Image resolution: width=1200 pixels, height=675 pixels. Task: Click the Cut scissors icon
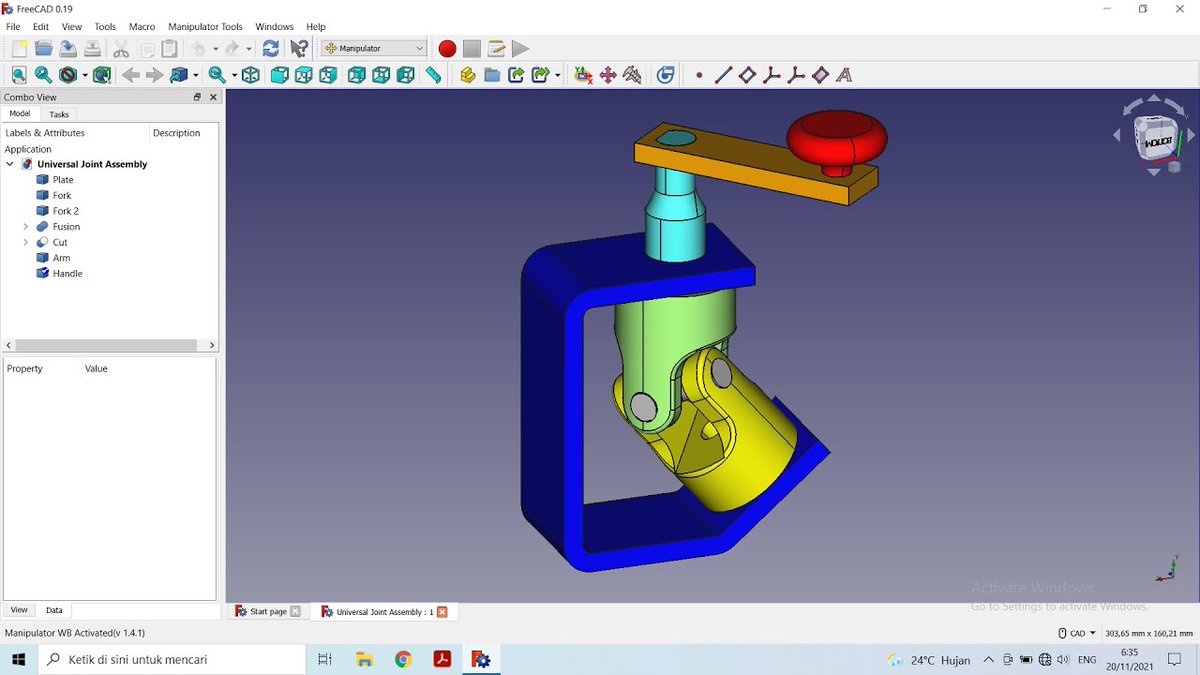121,48
